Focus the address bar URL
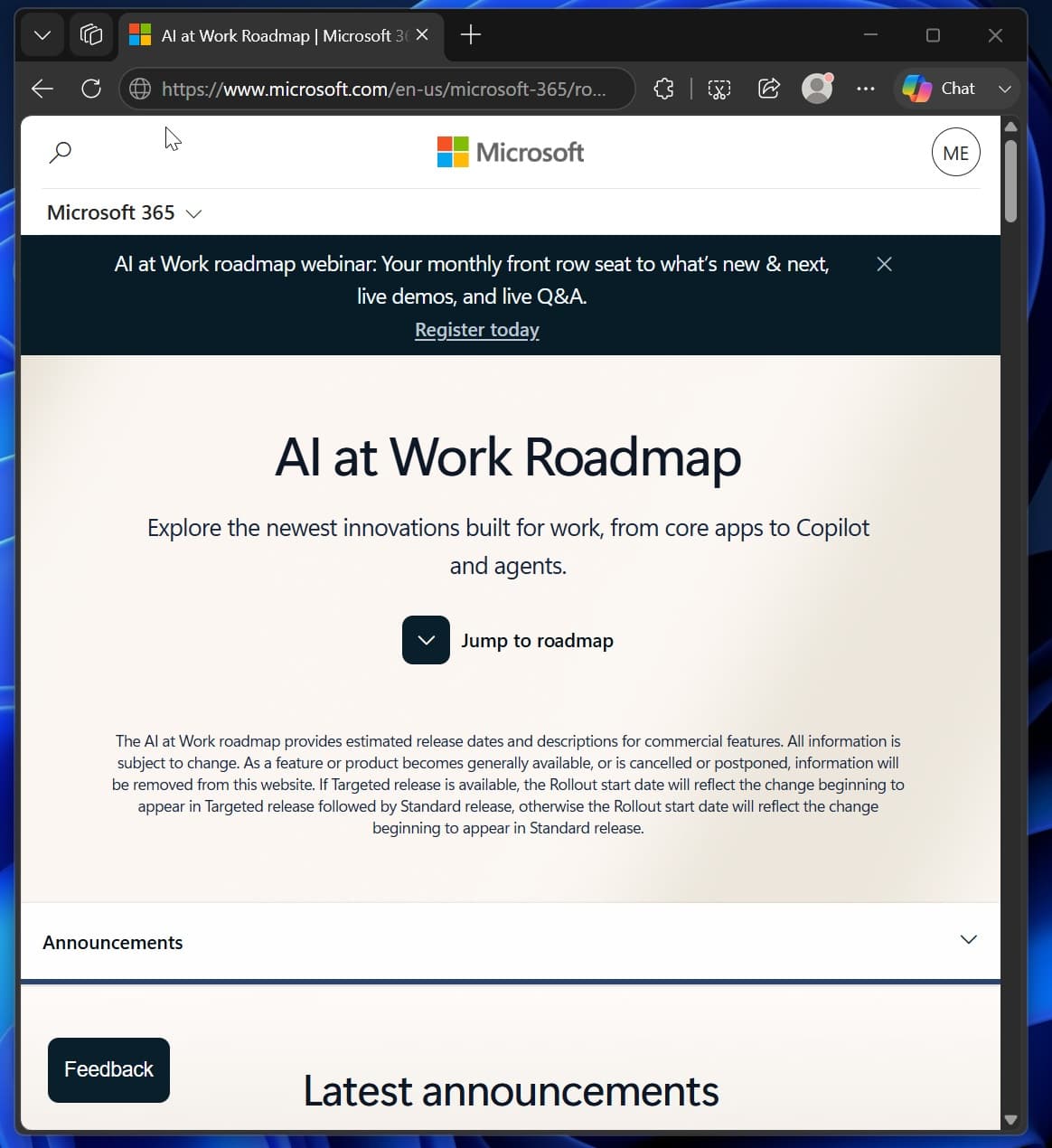Screen dimensions: 1052x1148 [x=384, y=89]
